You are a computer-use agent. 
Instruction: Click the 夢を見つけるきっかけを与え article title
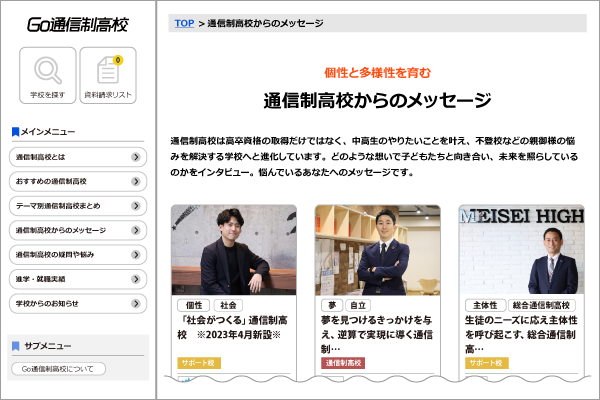click(x=377, y=334)
